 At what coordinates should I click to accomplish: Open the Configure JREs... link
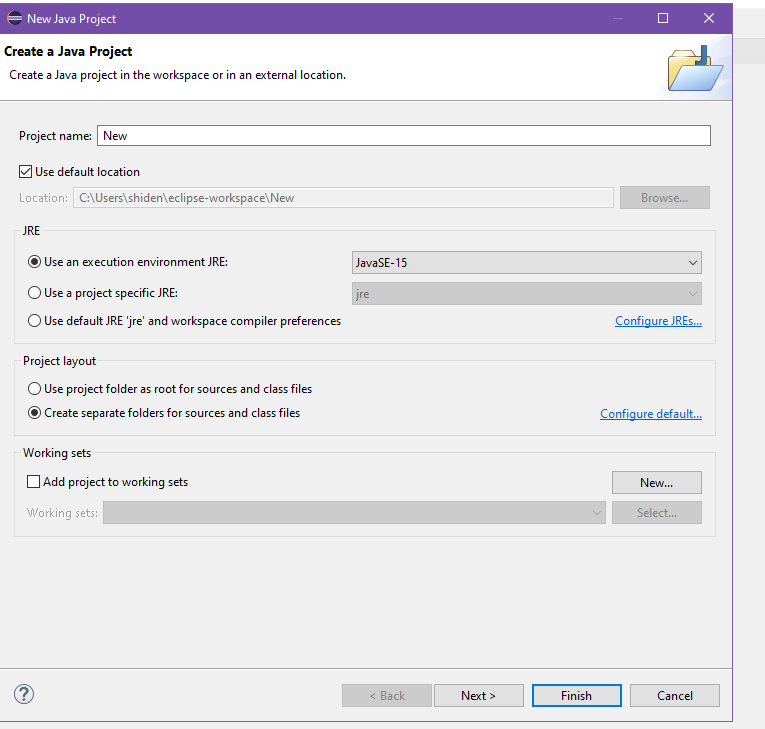[x=658, y=321]
